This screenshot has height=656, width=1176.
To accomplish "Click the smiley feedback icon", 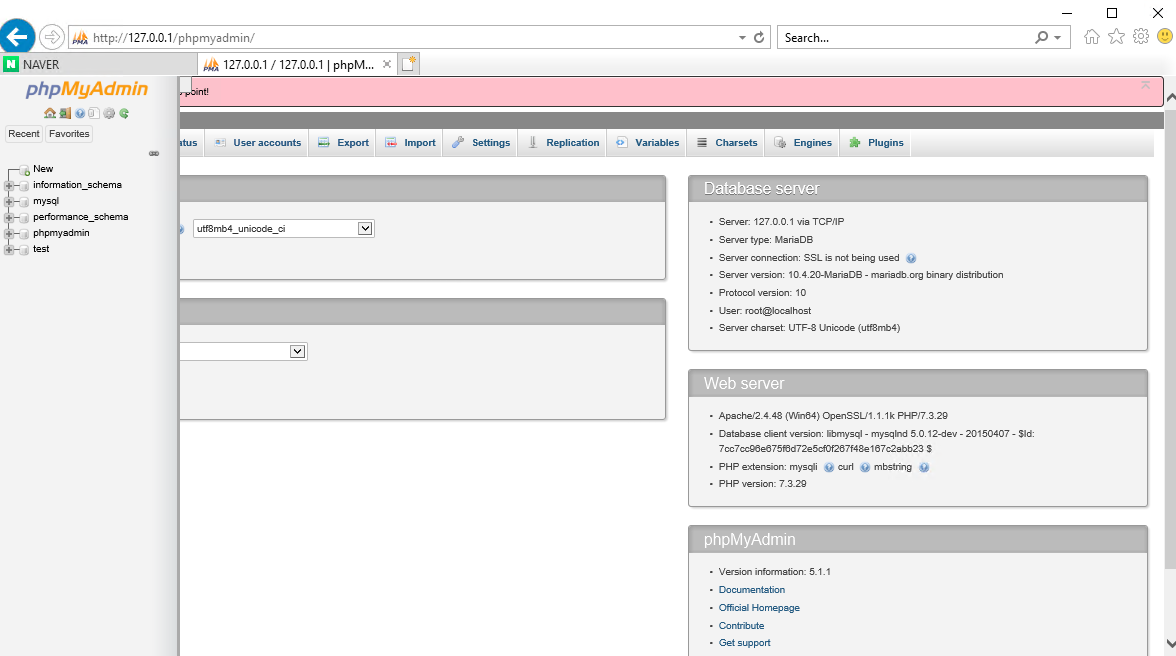I will pos(1165,37).
